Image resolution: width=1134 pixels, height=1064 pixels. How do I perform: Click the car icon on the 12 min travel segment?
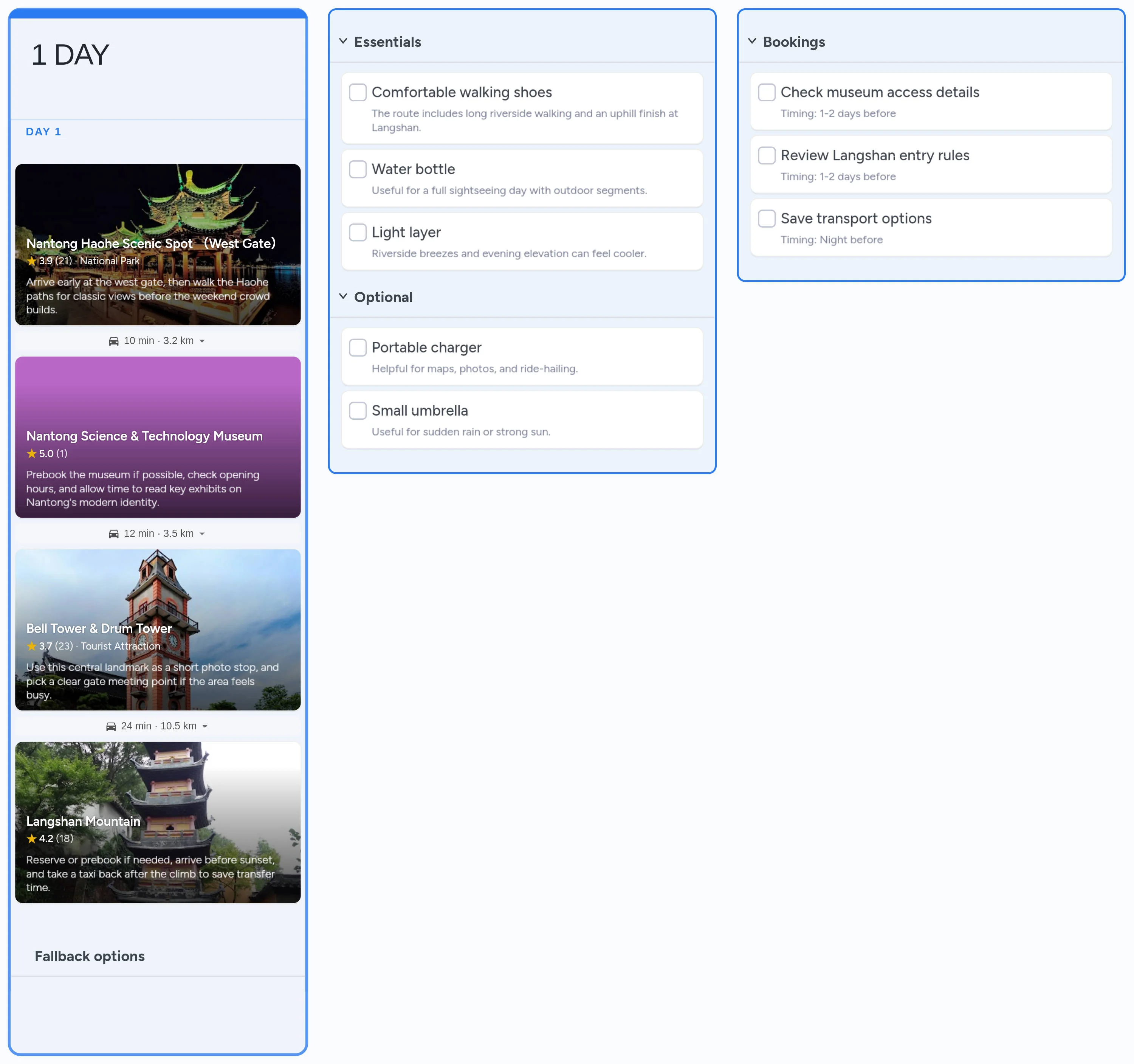point(113,534)
